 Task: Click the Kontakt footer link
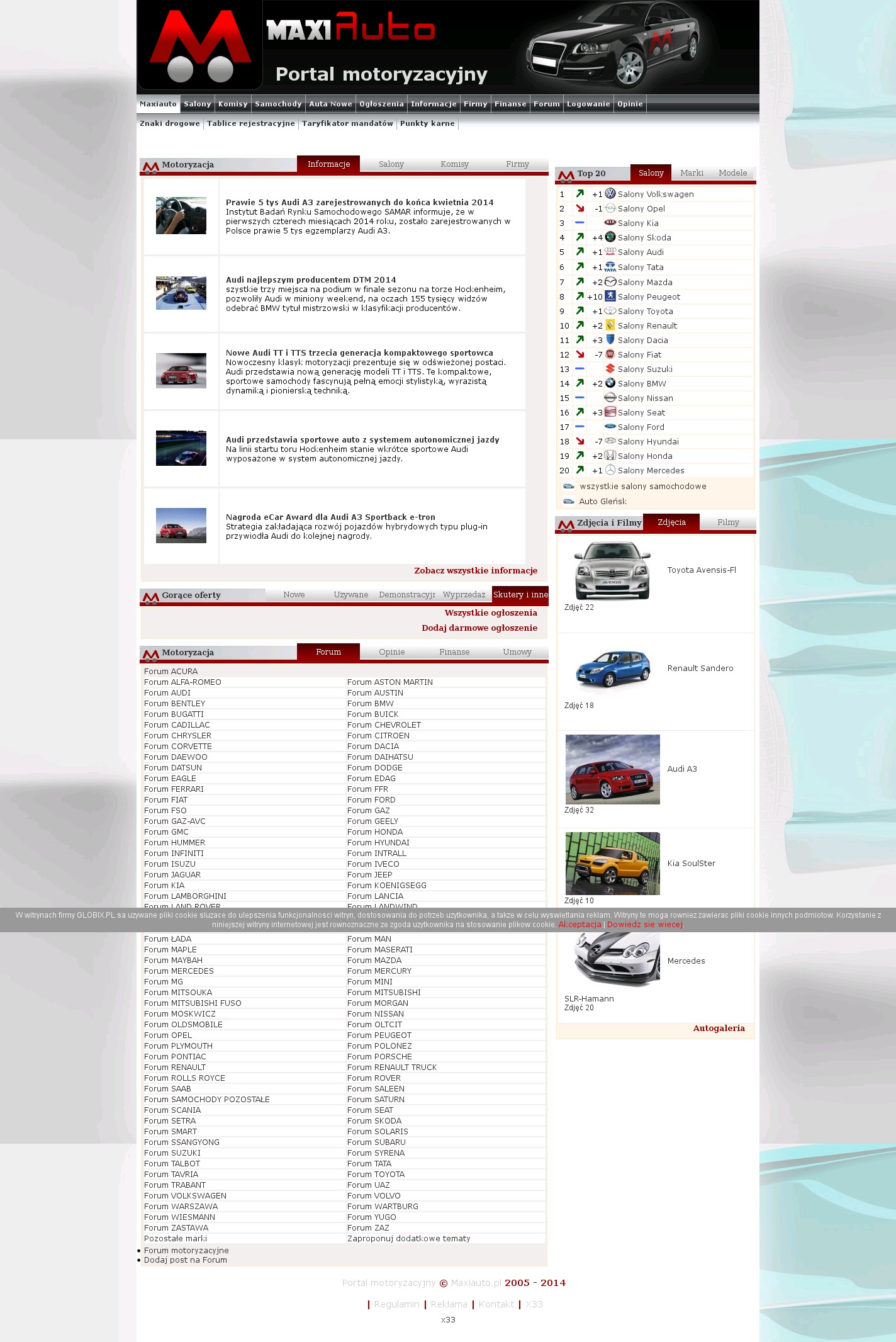pos(496,1304)
